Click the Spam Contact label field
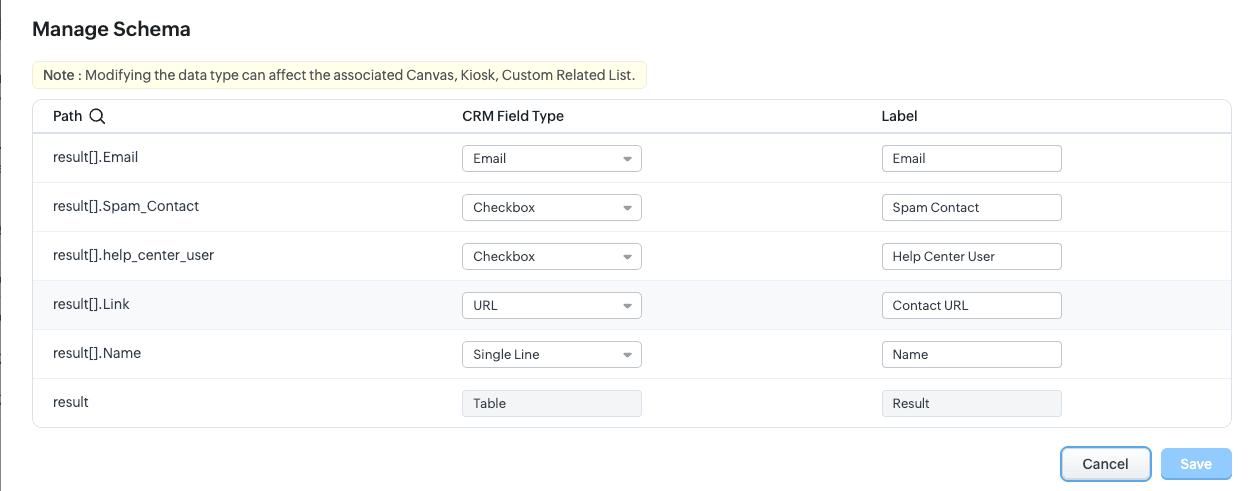This screenshot has width=1258, height=491. 971,208
